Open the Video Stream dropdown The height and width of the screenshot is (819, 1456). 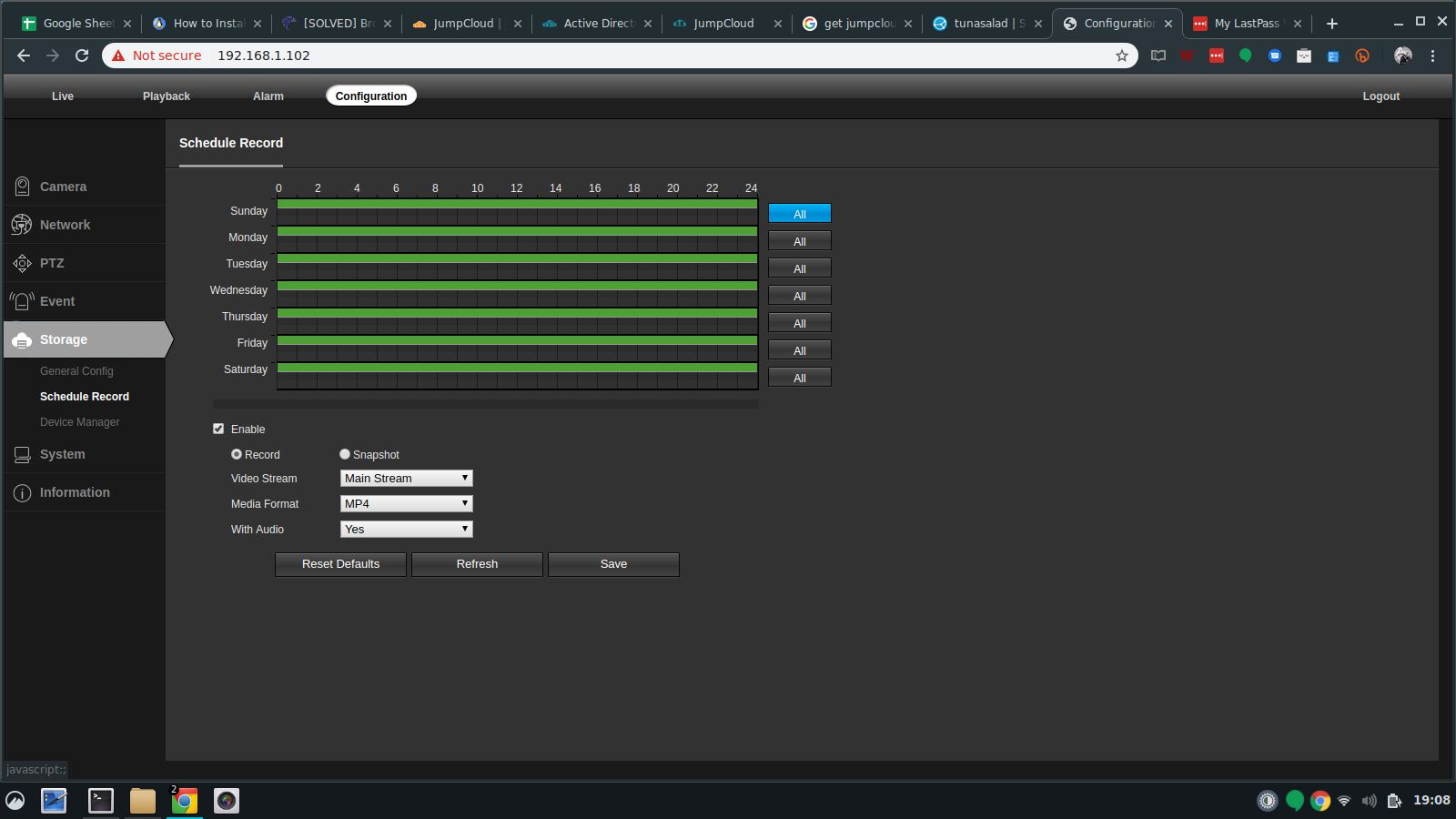(406, 478)
